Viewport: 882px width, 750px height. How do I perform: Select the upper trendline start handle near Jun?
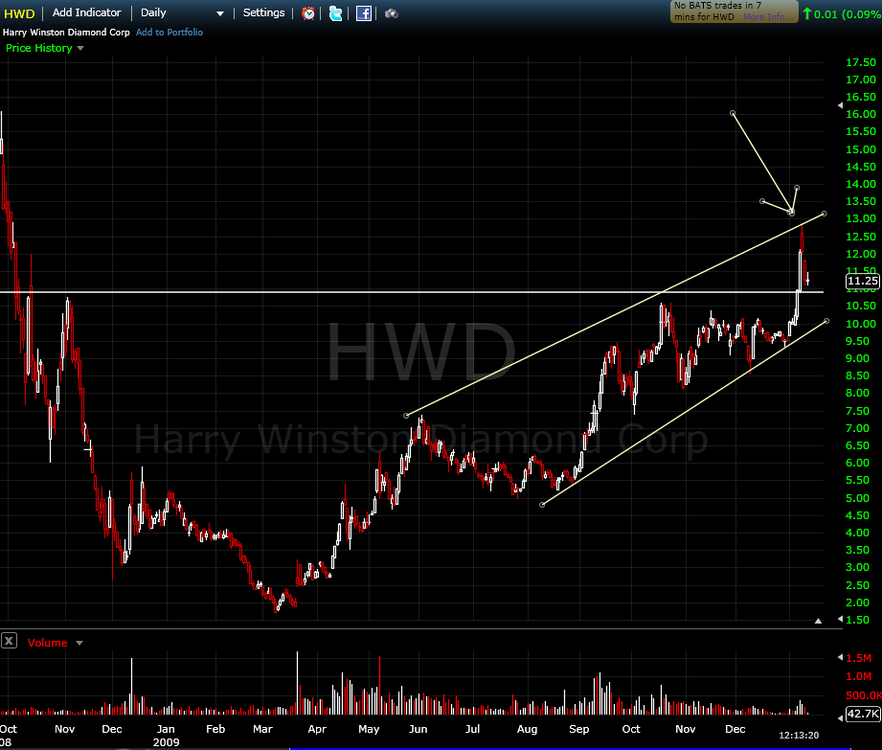406,416
